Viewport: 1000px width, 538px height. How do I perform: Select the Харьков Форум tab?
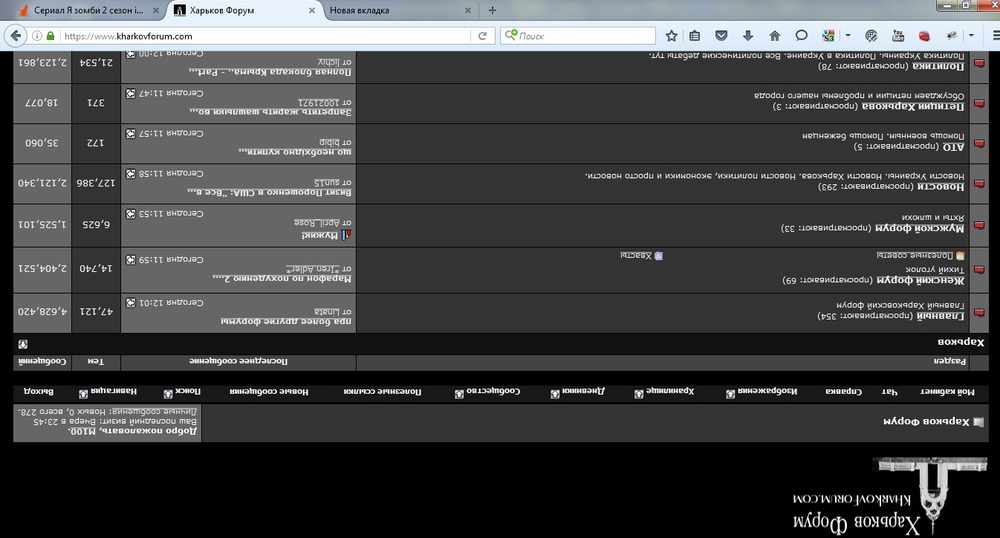tap(243, 10)
